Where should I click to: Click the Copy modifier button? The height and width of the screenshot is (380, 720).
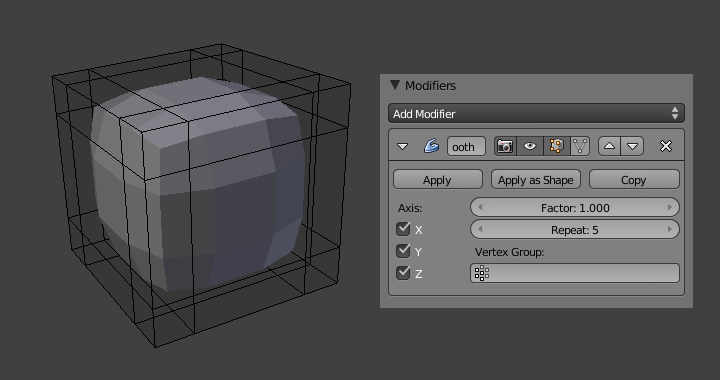pyautogui.click(x=634, y=179)
